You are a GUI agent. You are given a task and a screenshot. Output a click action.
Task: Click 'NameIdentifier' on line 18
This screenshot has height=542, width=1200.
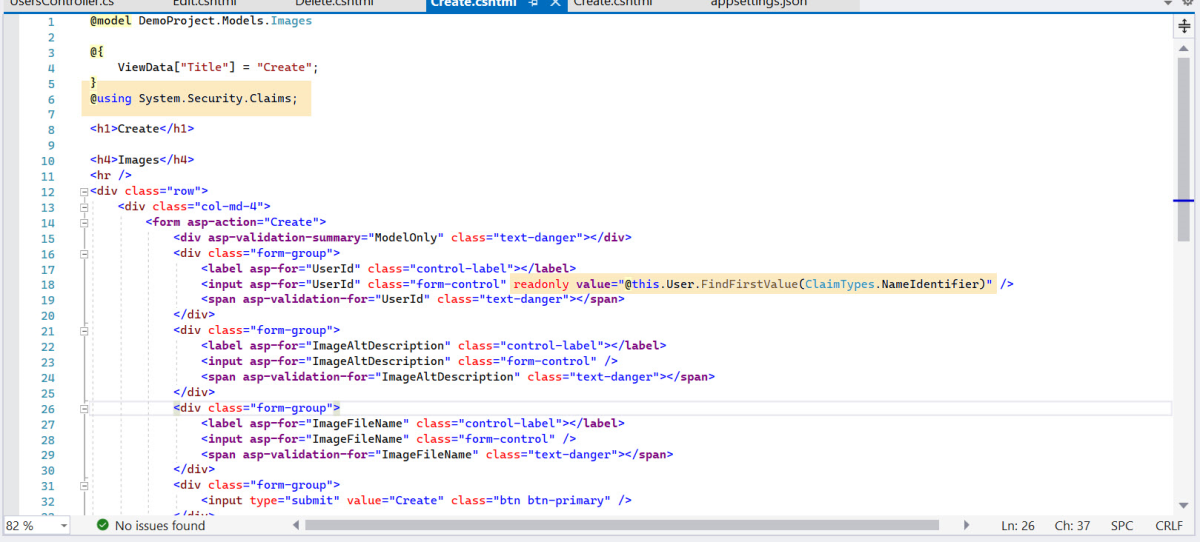pos(930,284)
